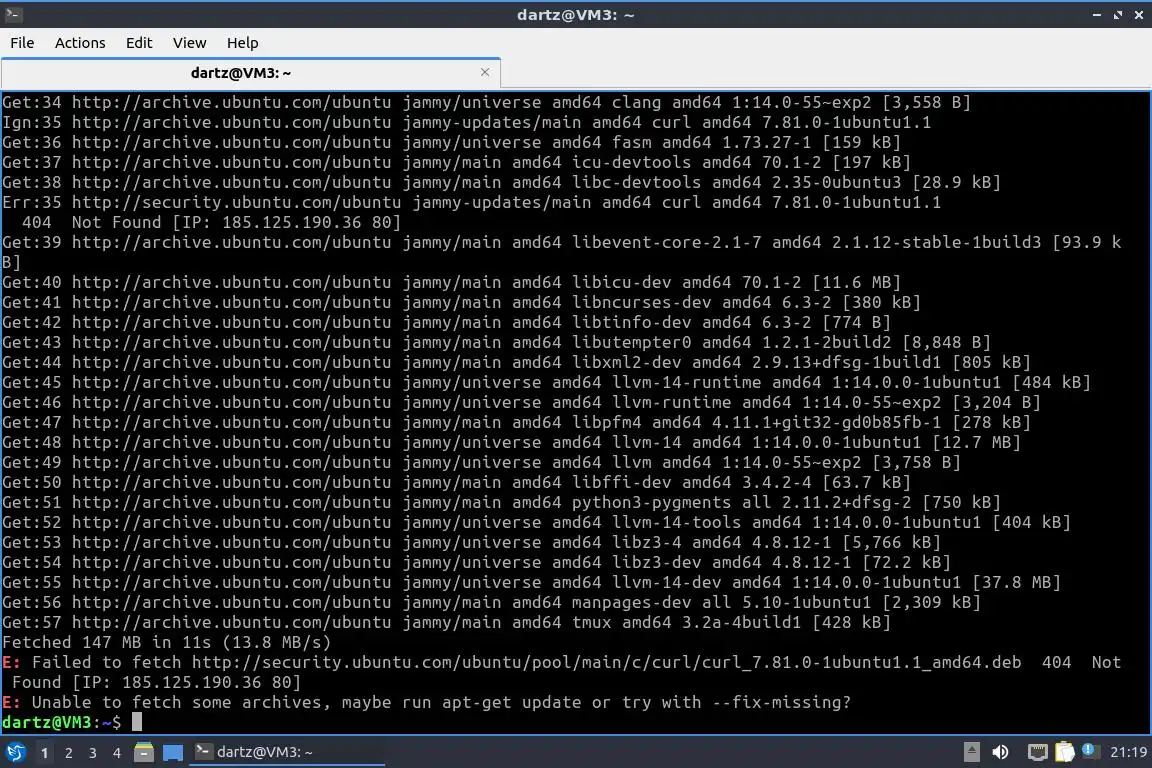Open the Help menu
The width and height of the screenshot is (1152, 768).
[242, 43]
